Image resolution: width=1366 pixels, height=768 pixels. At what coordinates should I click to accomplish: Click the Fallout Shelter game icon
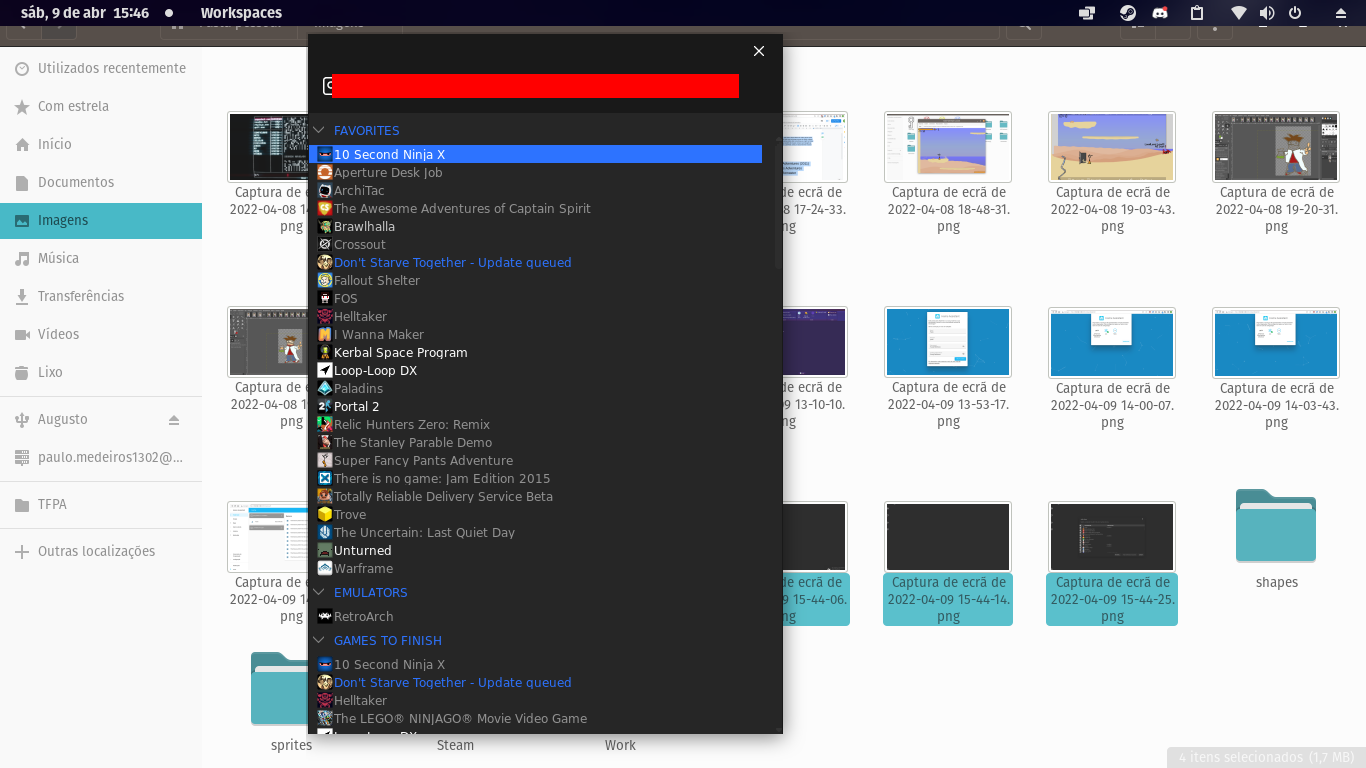[x=325, y=280]
